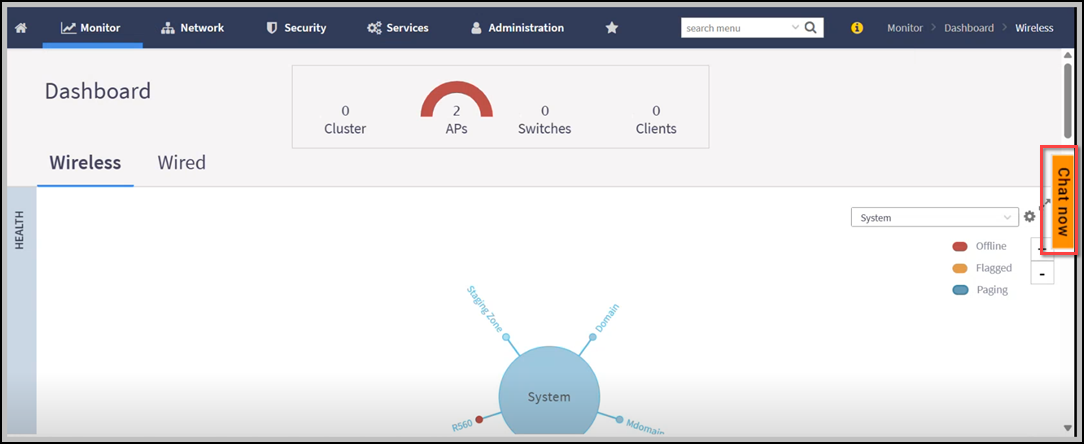
Task: Go to Dashboard breadcrumb
Action: coord(969,28)
